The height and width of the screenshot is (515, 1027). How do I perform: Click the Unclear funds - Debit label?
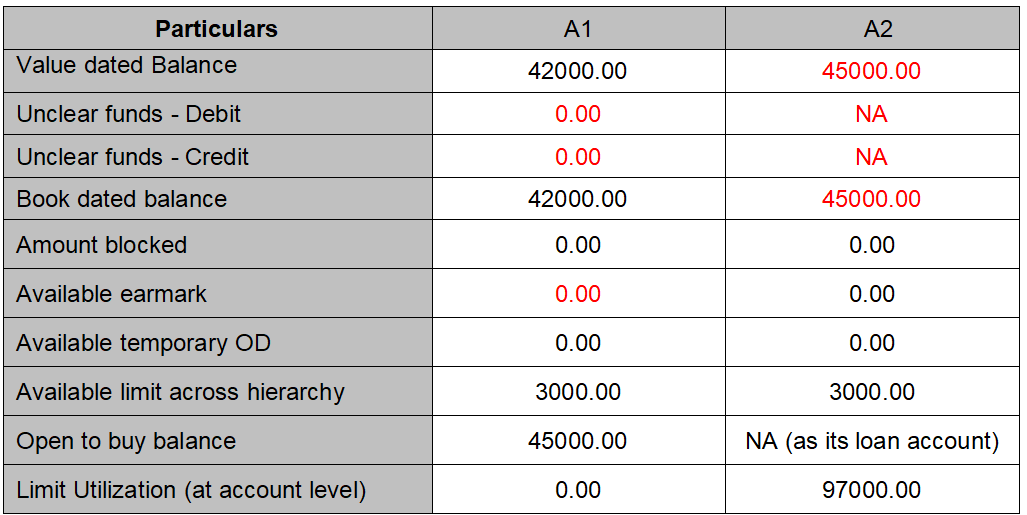pos(129,114)
